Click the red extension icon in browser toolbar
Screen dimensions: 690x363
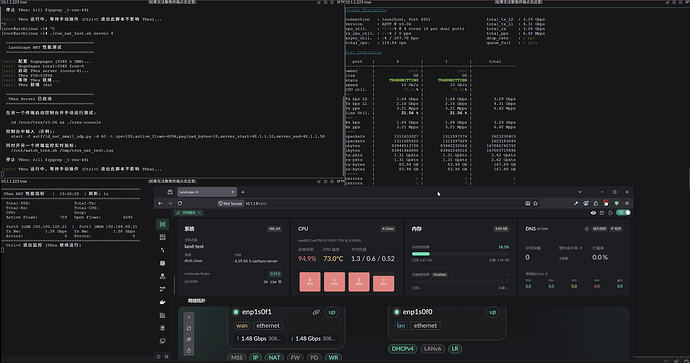(x=606, y=203)
